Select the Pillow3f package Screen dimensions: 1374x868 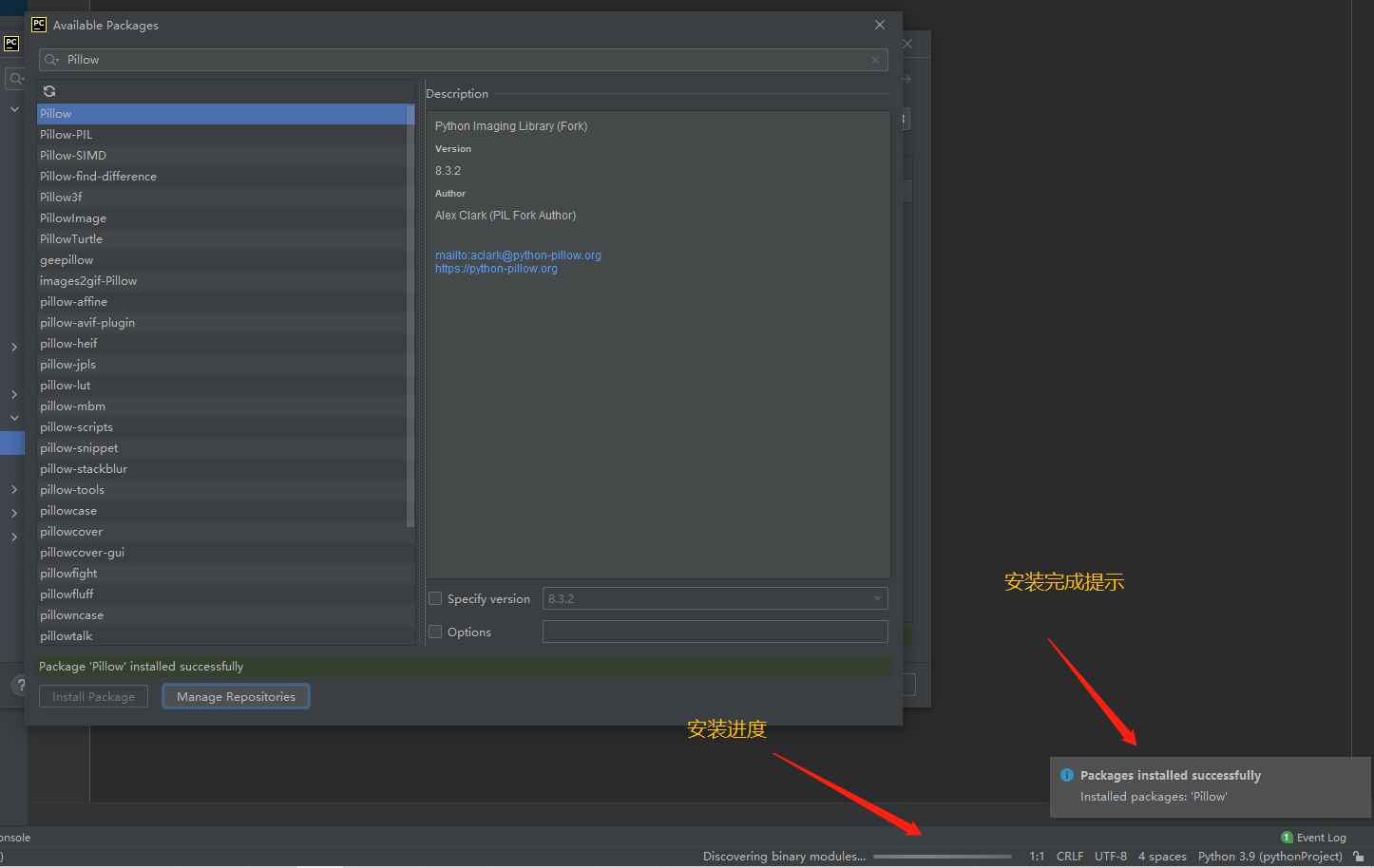pos(221,198)
